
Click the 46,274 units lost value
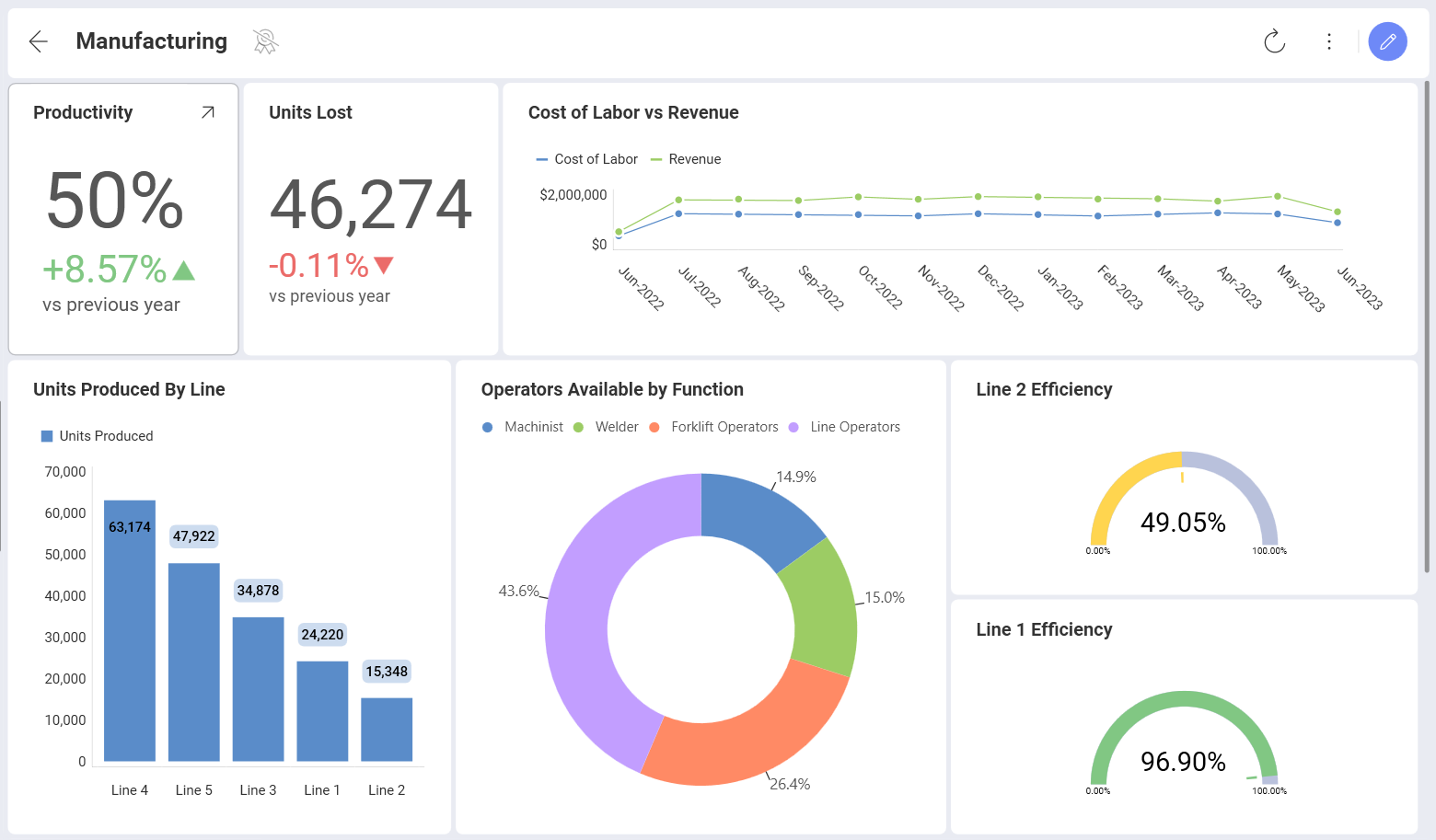371,204
